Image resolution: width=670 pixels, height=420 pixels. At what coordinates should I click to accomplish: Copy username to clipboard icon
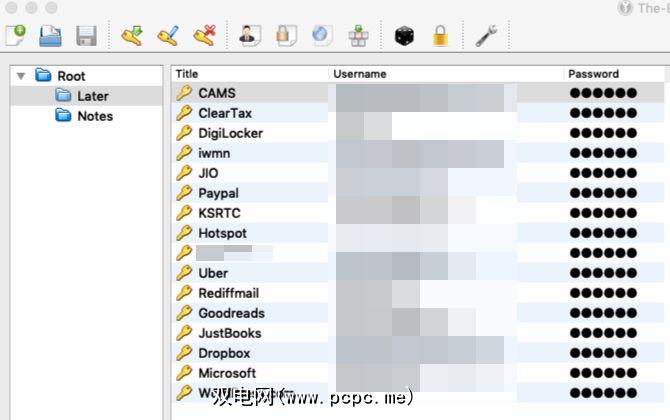250,35
